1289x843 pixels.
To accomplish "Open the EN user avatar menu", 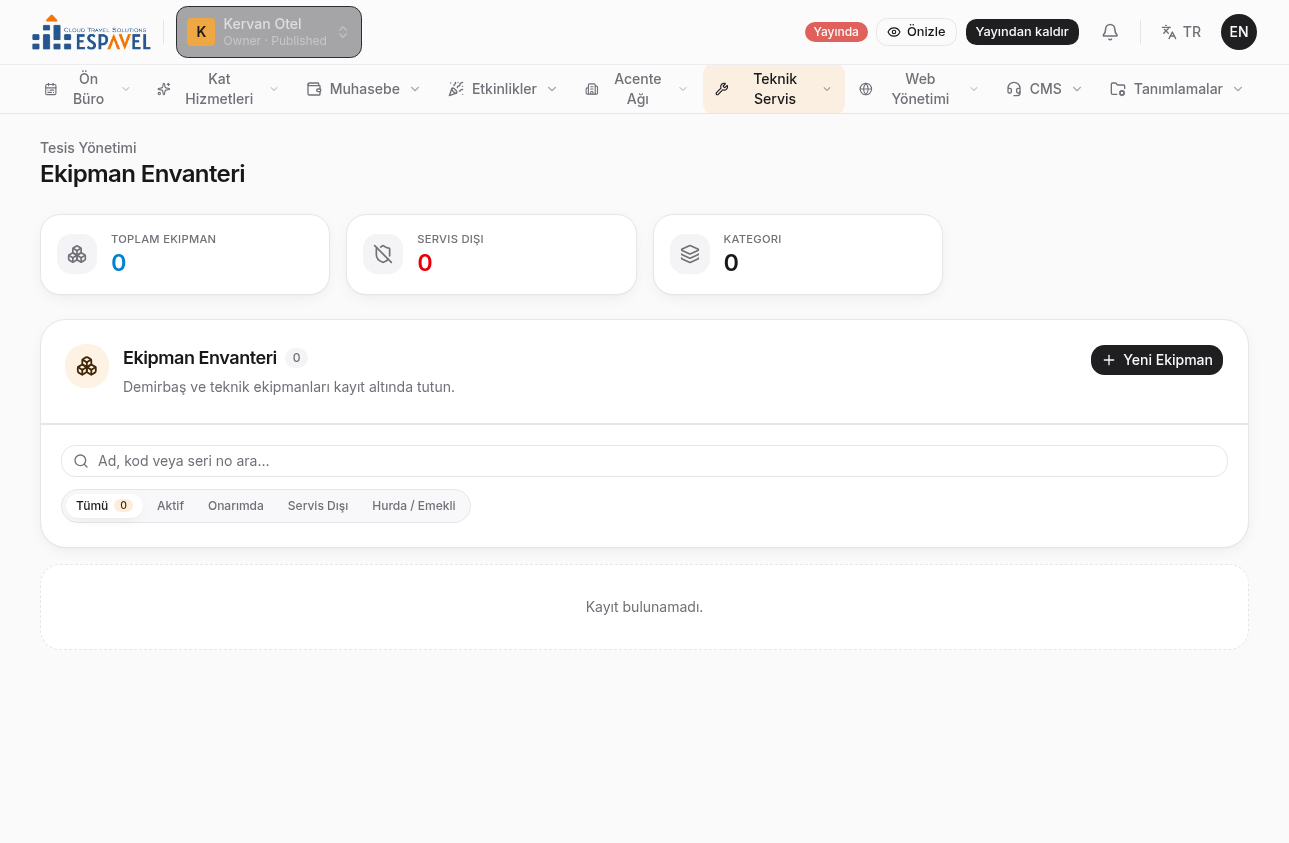I will pos(1239,32).
